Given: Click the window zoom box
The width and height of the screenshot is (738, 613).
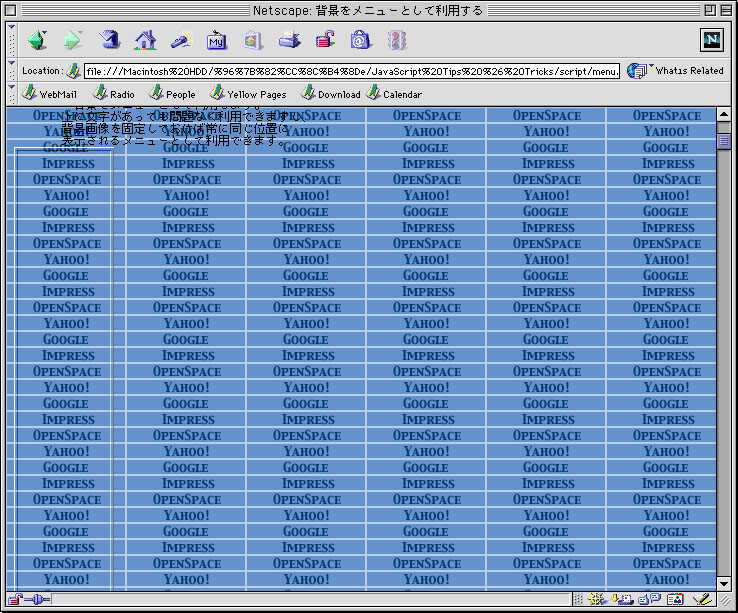Looking at the screenshot, I should [710, 10].
